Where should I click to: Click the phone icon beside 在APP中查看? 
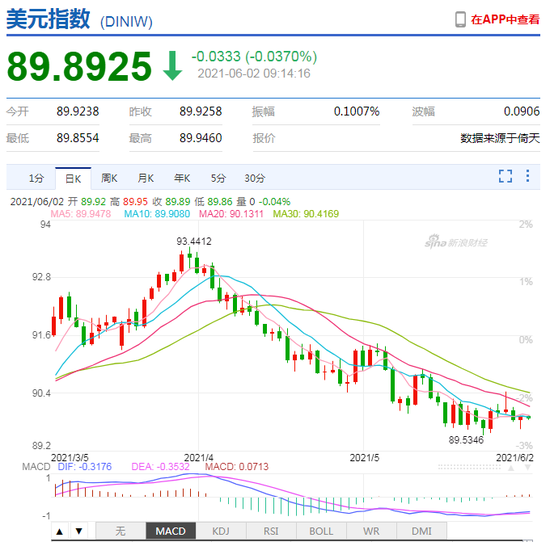[460, 19]
